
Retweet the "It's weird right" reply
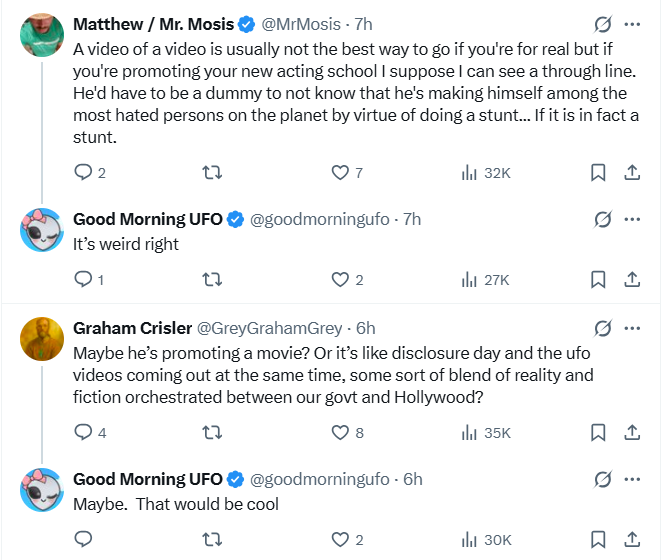coord(212,280)
